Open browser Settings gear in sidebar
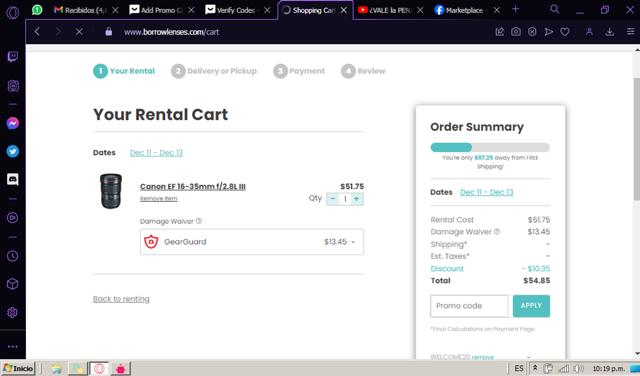The height and width of the screenshot is (376, 640). point(13,312)
